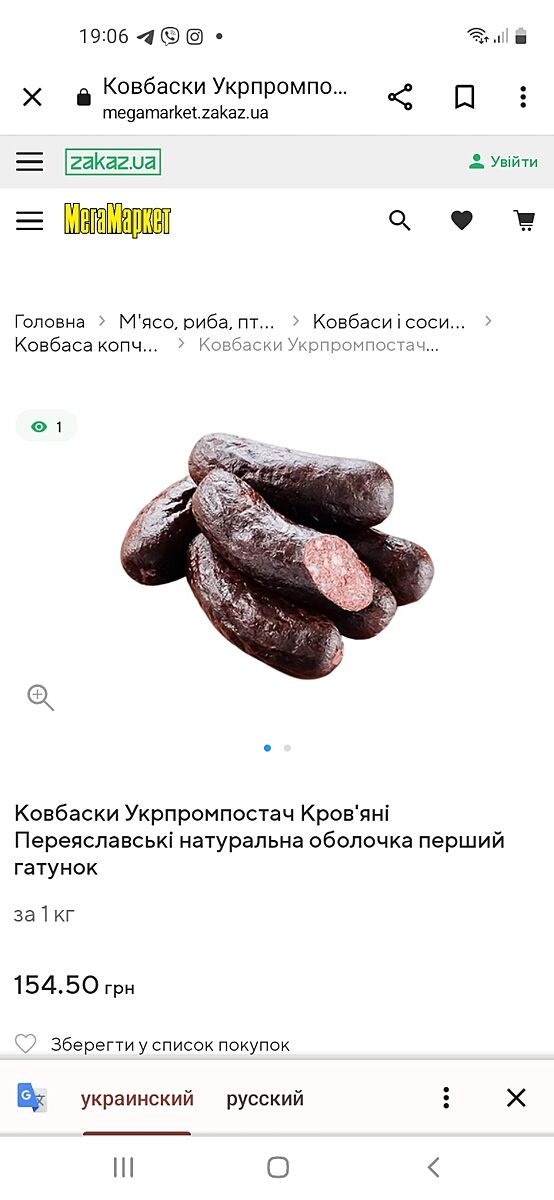Open translate bar three-dot options
554x1200 pixels.
pyautogui.click(x=446, y=1098)
